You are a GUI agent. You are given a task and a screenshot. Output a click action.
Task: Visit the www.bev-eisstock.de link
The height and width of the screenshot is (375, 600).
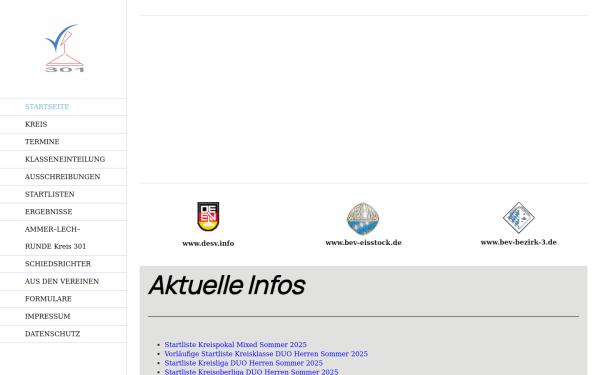pos(363,243)
